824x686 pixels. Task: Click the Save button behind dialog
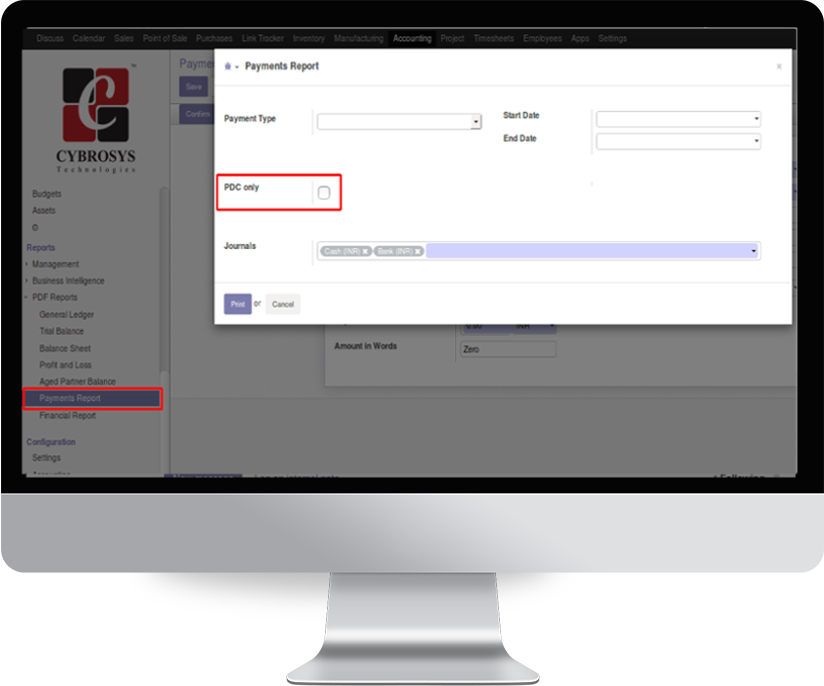pos(194,87)
